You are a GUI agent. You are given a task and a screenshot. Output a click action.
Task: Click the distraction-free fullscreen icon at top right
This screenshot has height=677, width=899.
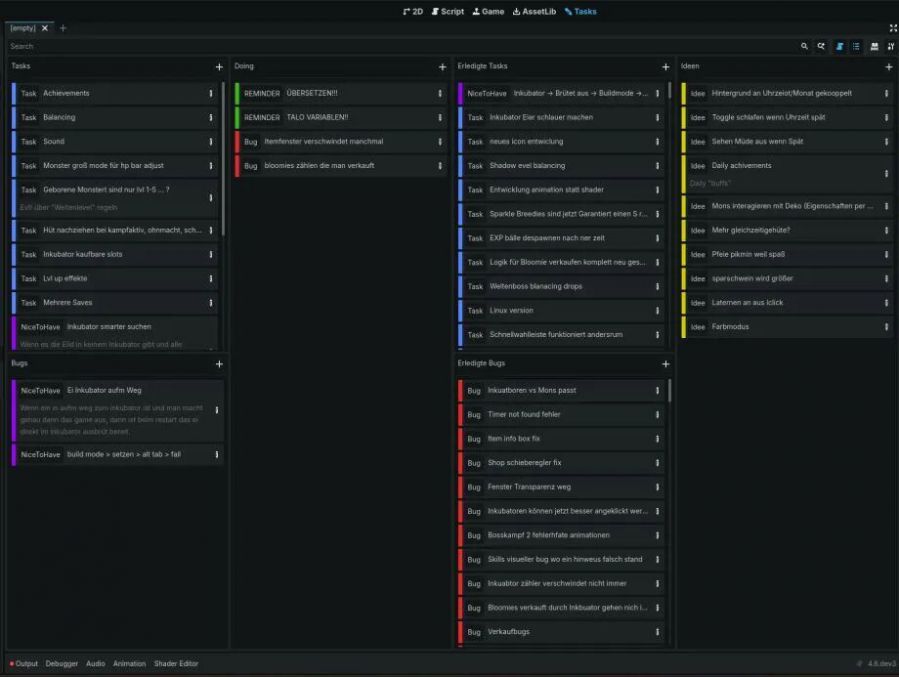pyautogui.click(x=892, y=28)
